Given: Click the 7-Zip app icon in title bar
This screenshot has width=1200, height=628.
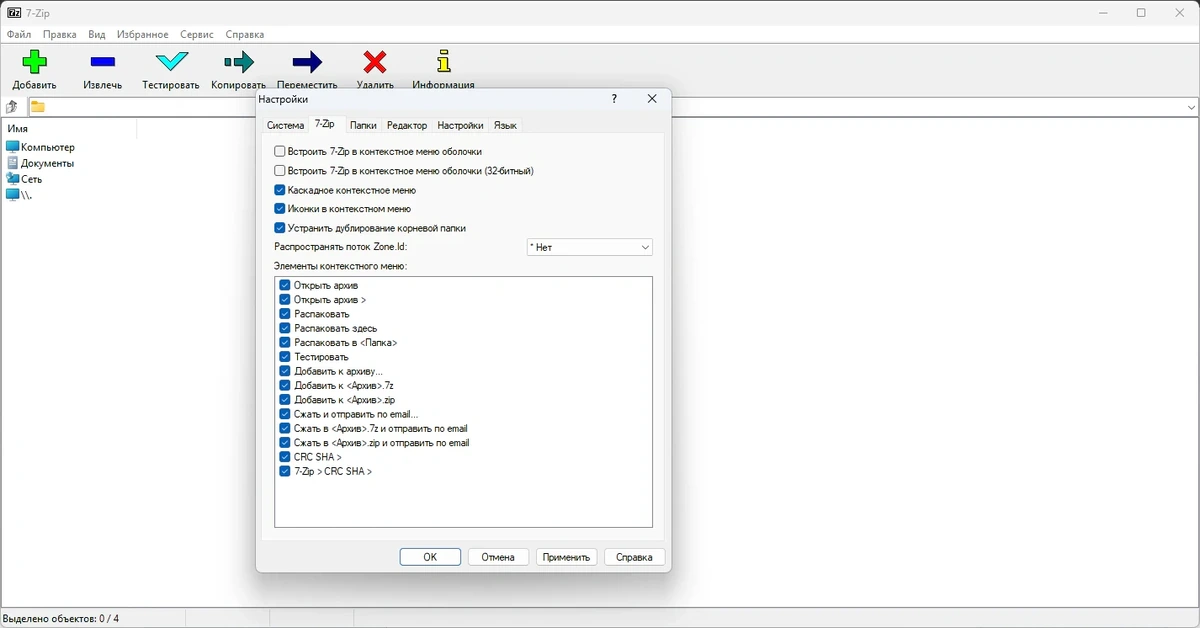Looking at the screenshot, I should 13,13.
